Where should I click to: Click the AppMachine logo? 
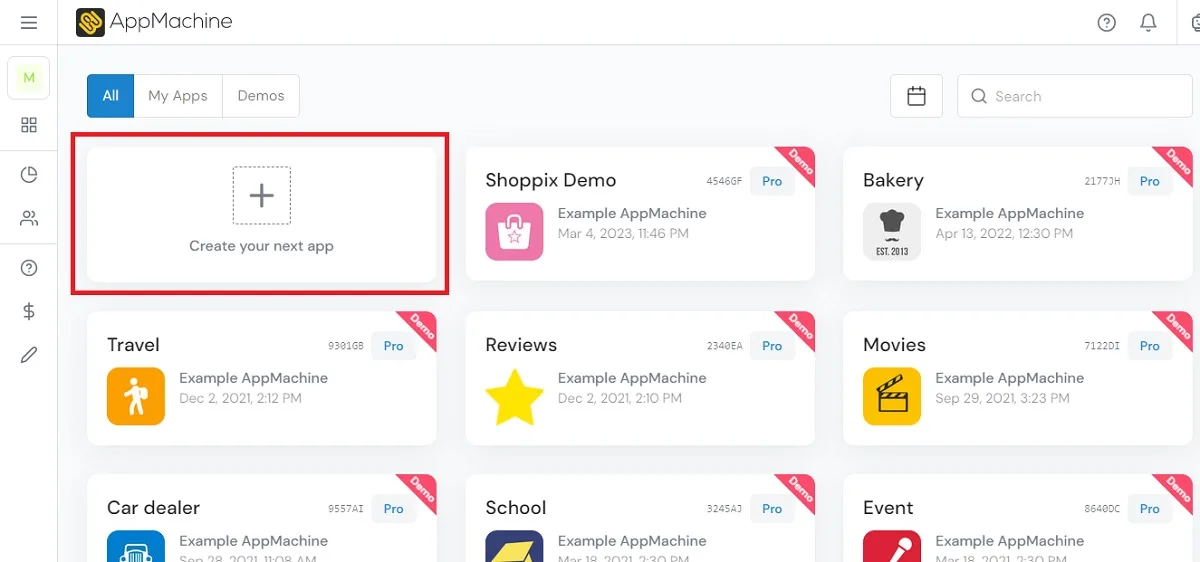click(x=154, y=22)
